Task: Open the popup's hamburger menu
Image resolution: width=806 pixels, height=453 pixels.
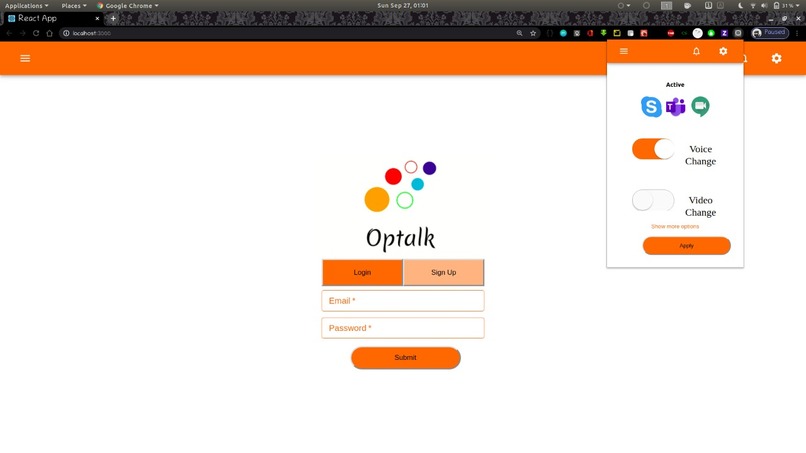Action: 624,51
